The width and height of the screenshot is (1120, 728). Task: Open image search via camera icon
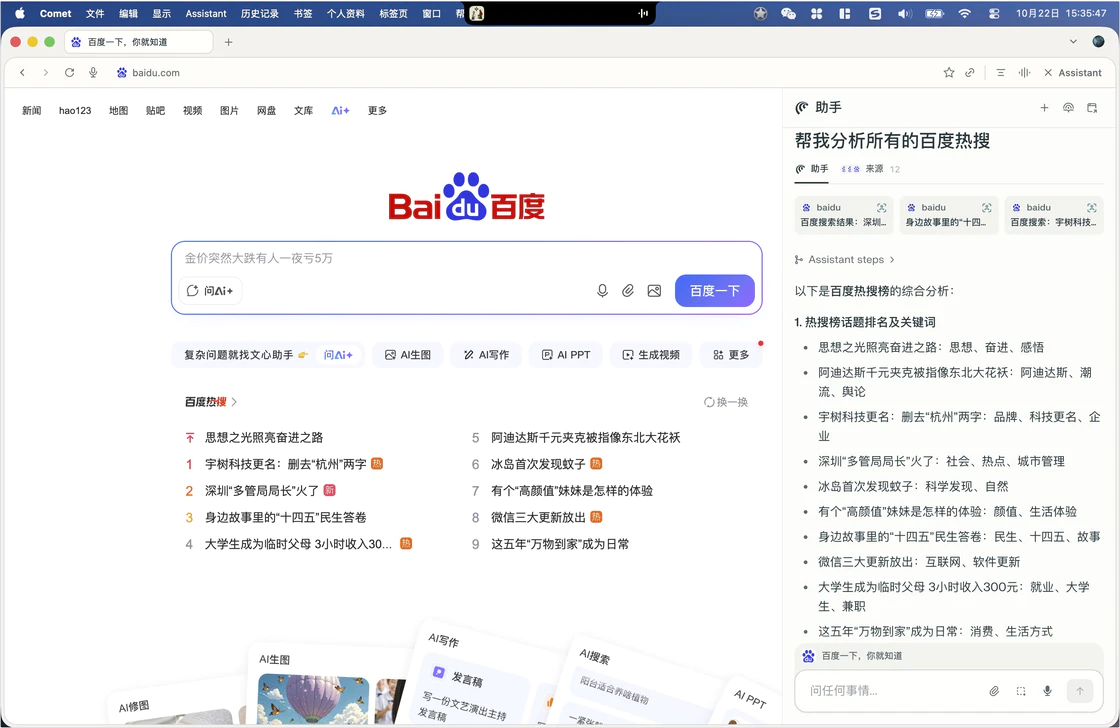point(654,290)
